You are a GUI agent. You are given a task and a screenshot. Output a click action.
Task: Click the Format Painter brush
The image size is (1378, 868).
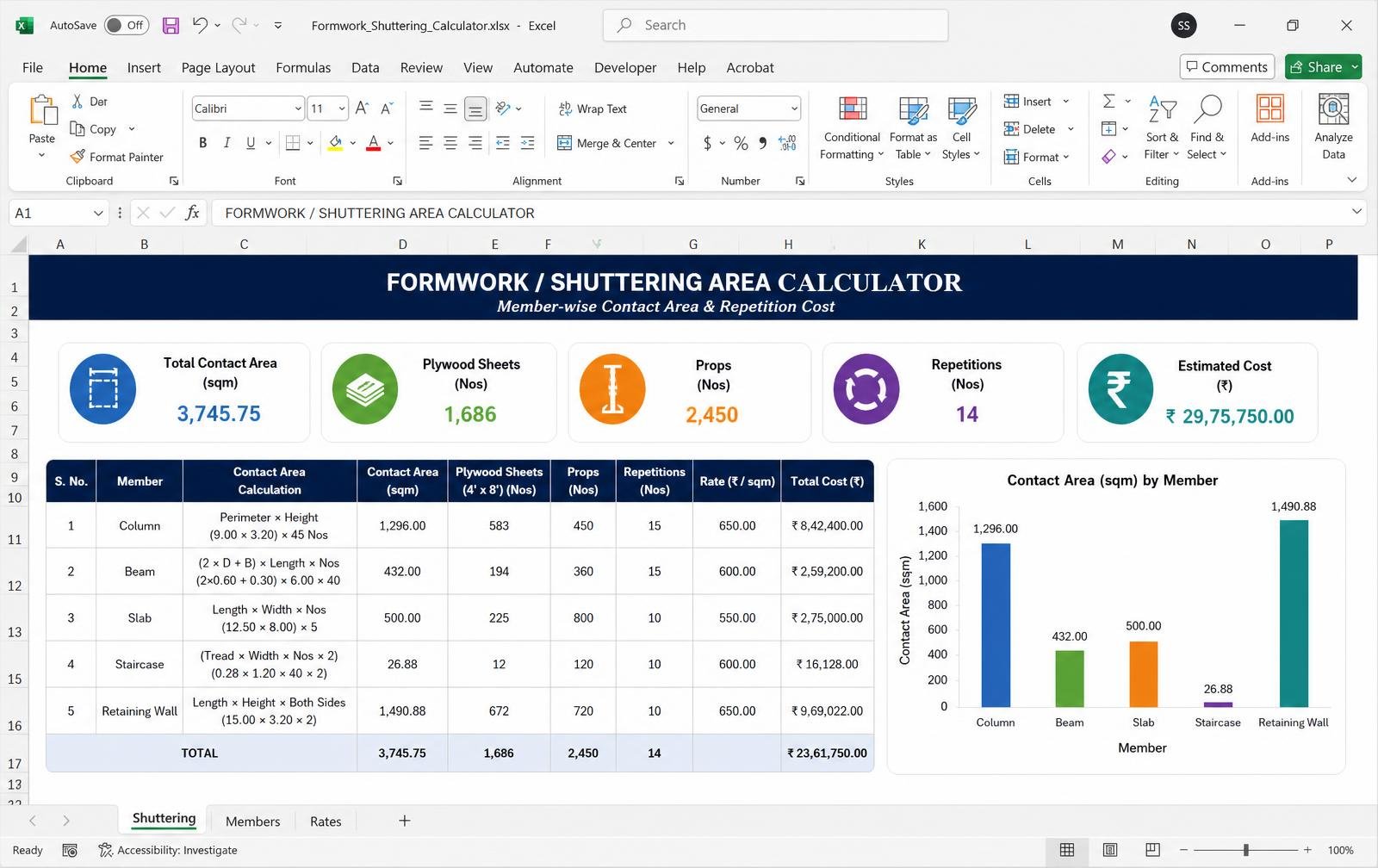coord(78,157)
